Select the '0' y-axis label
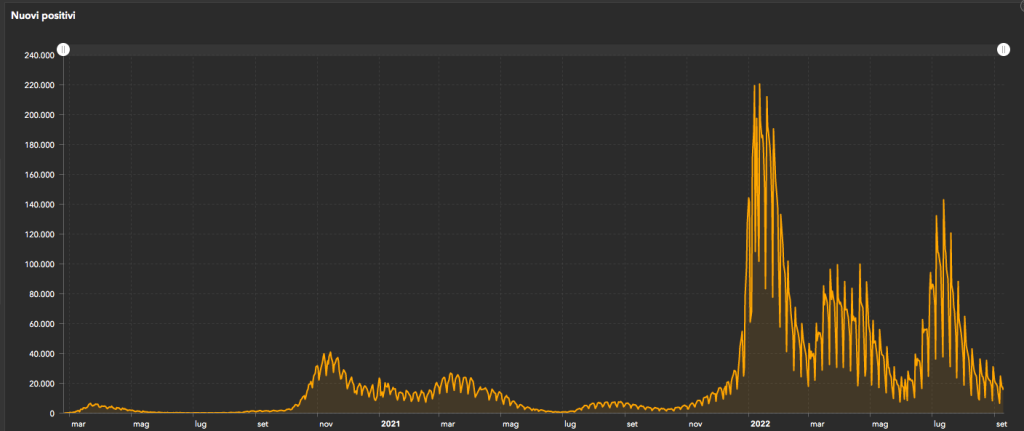The width and height of the screenshot is (1024, 431). 51,413
